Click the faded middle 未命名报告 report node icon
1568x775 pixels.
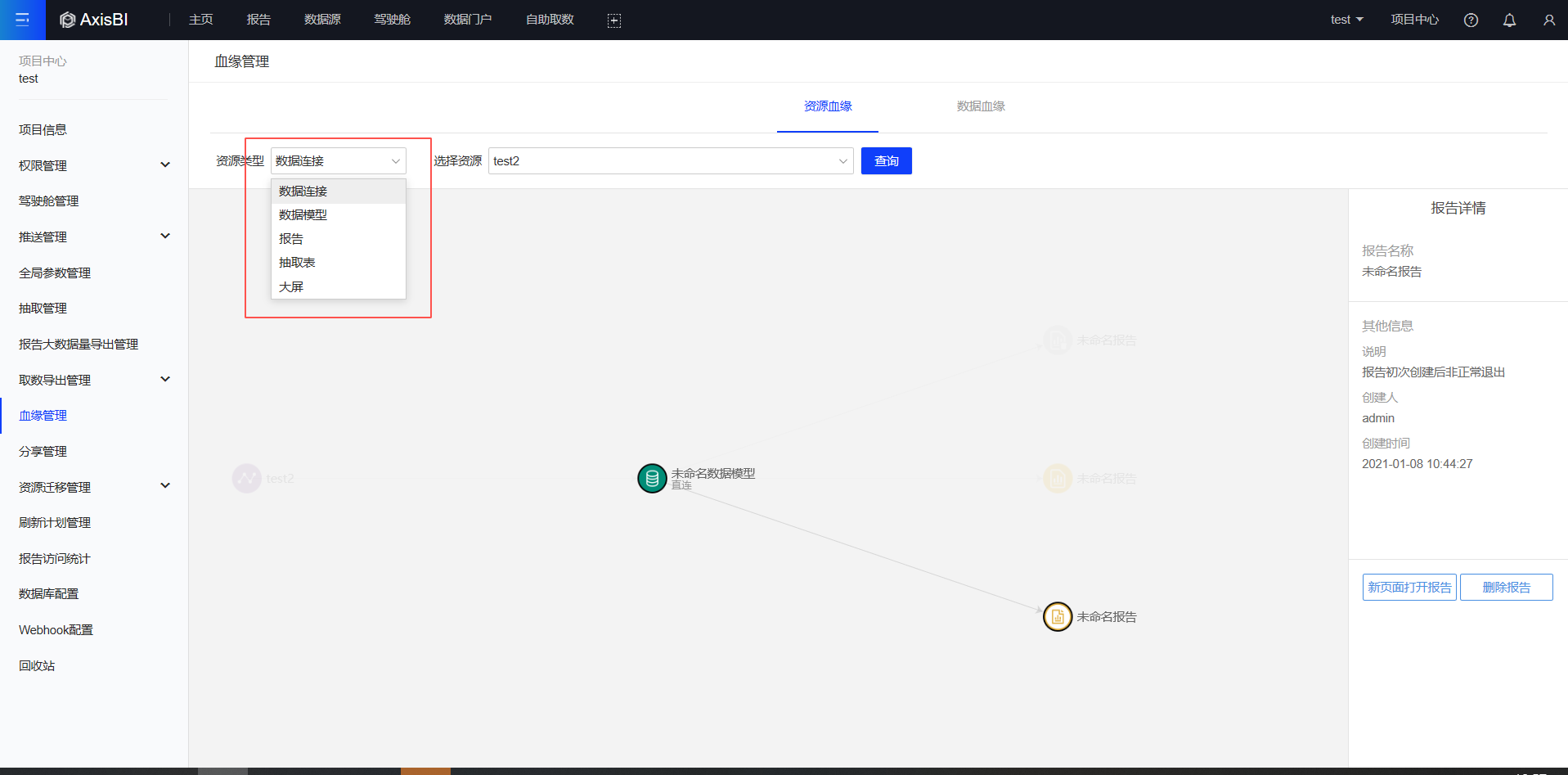pos(1058,479)
